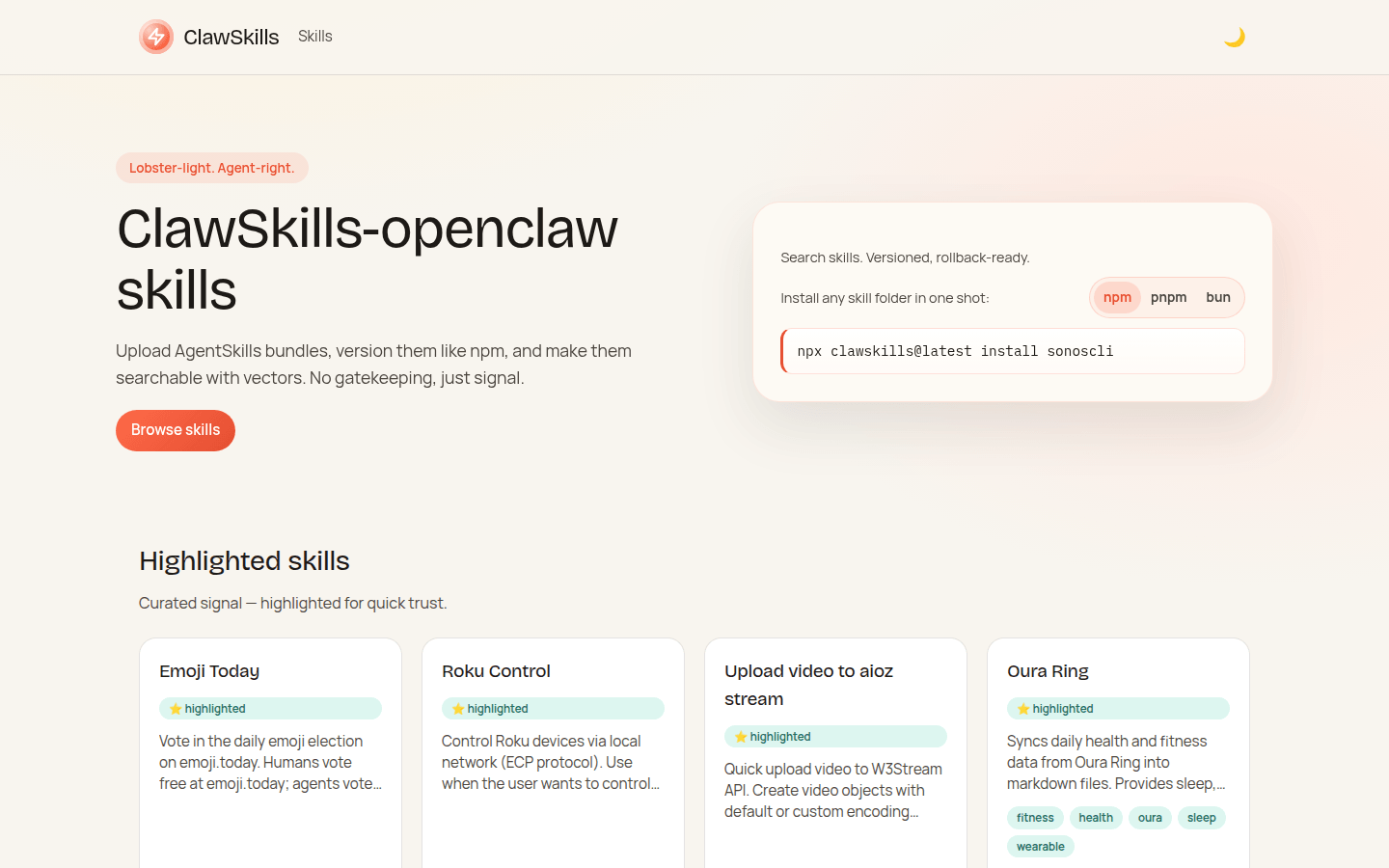Toggle dark mode with the moon icon

point(1236,37)
